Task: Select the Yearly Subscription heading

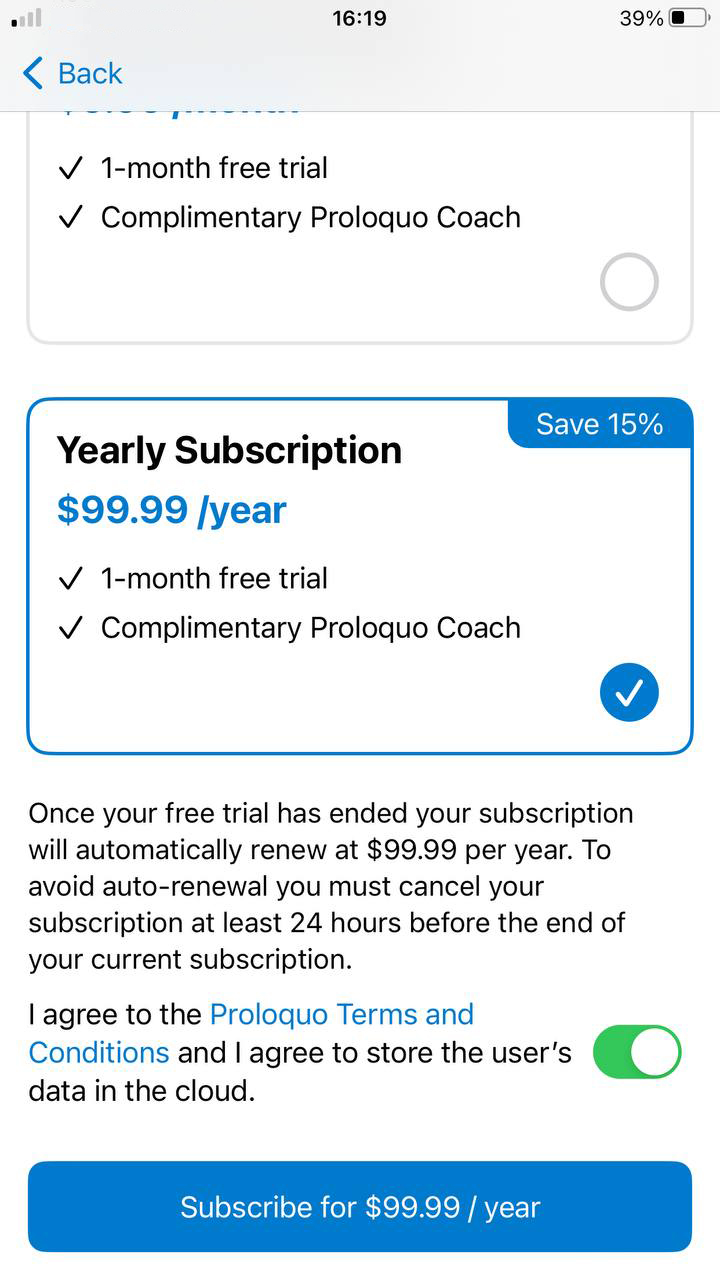Action: 229,450
